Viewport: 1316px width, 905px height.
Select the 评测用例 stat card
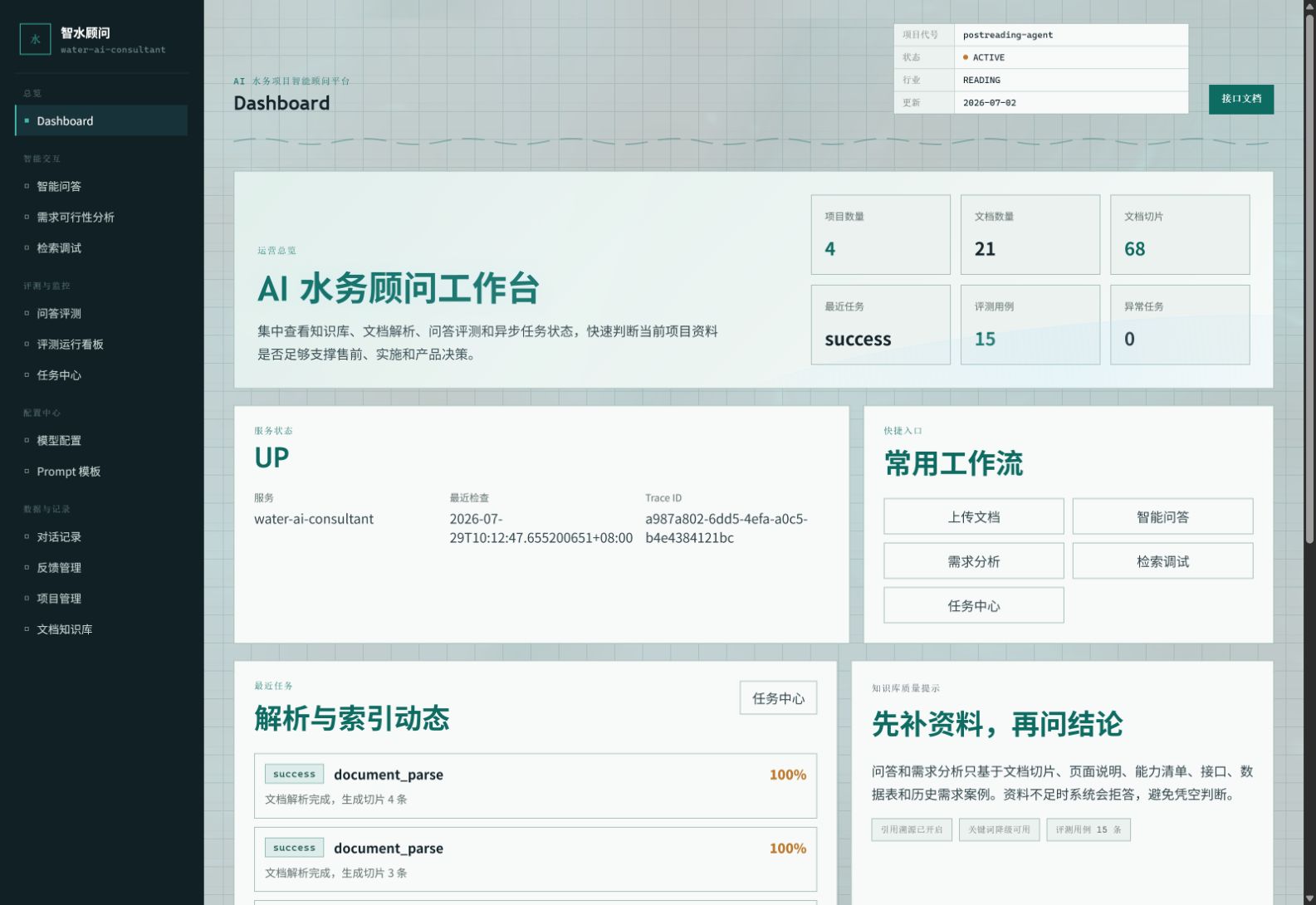pos(1030,325)
